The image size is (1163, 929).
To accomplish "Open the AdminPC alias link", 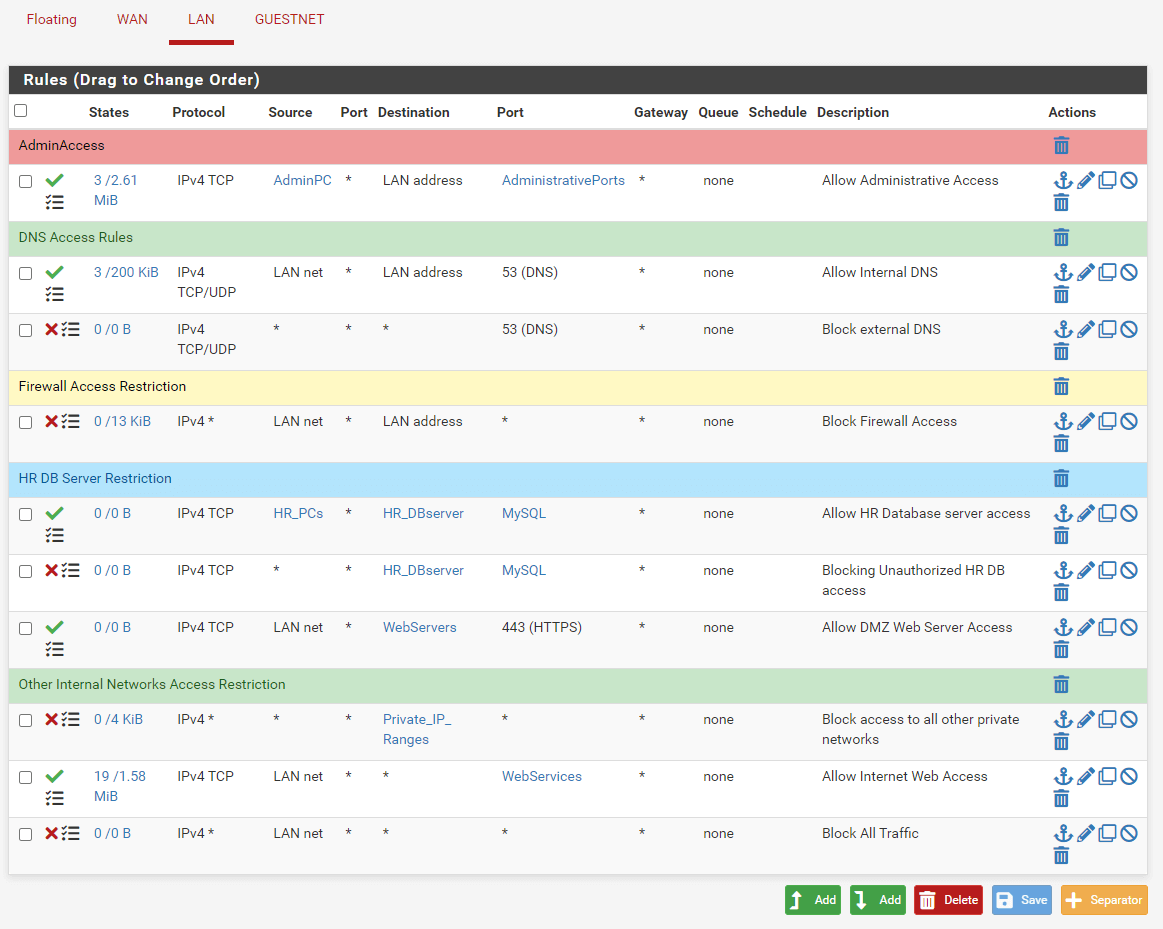I will tap(303, 180).
